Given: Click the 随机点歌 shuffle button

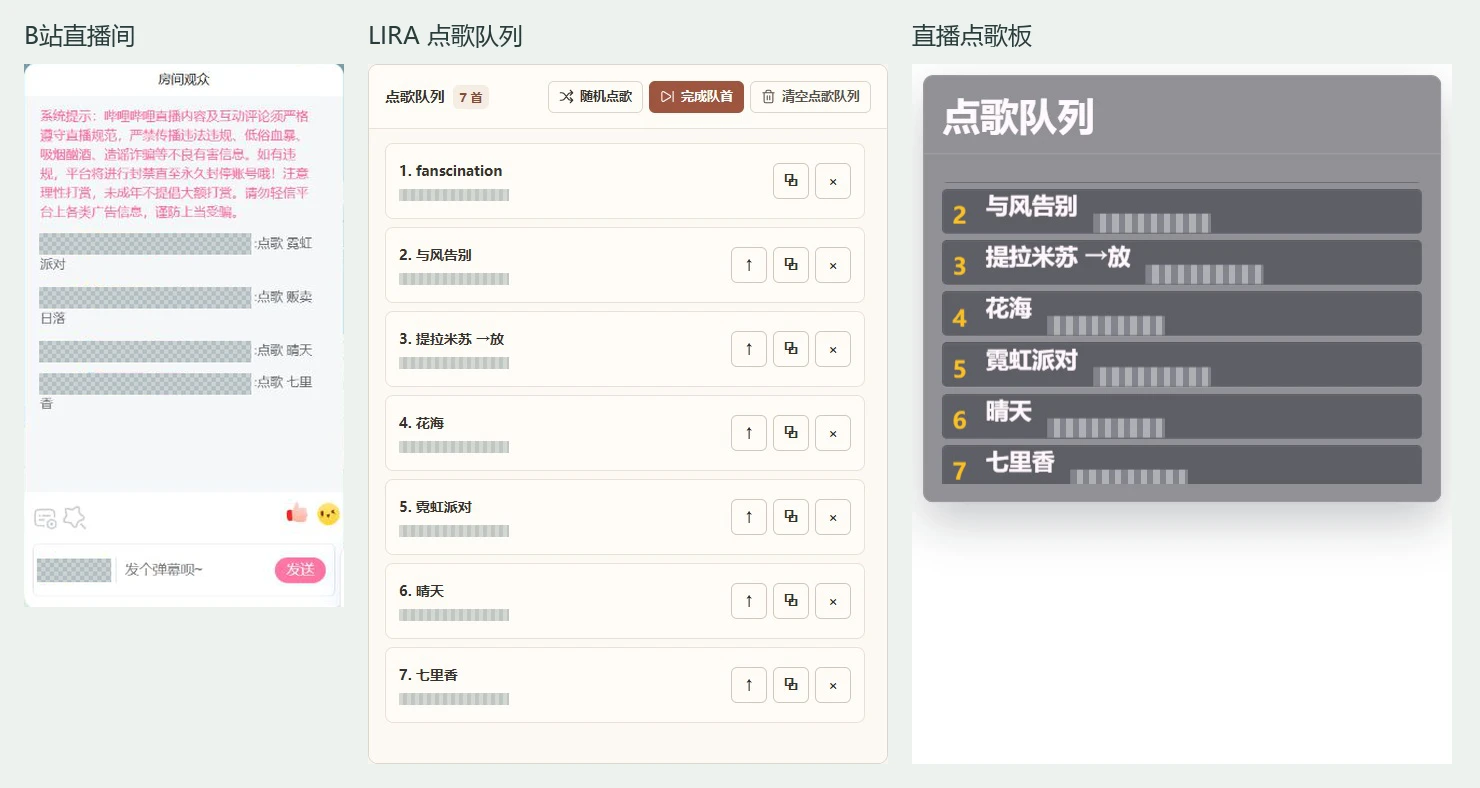Looking at the screenshot, I should 595,97.
